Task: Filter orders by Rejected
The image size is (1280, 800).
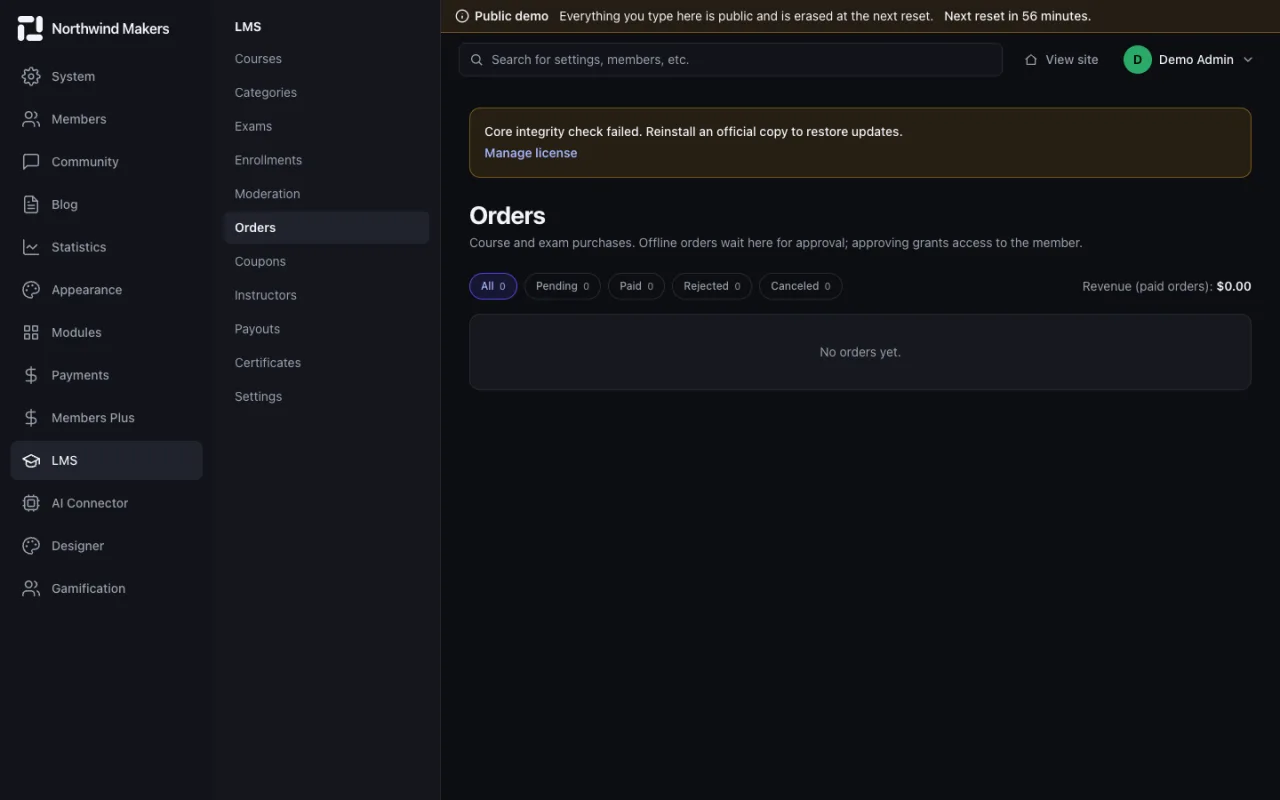Action: coord(712,286)
